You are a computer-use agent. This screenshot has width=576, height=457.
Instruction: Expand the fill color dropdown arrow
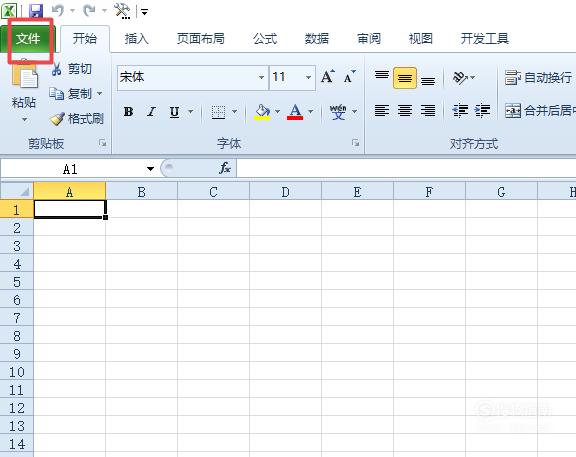click(x=277, y=112)
